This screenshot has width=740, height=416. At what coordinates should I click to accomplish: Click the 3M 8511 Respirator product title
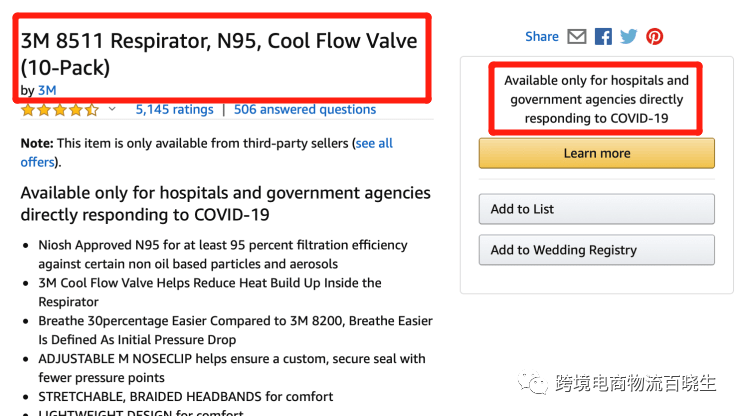pyautogui.click(x=219, y=55)
